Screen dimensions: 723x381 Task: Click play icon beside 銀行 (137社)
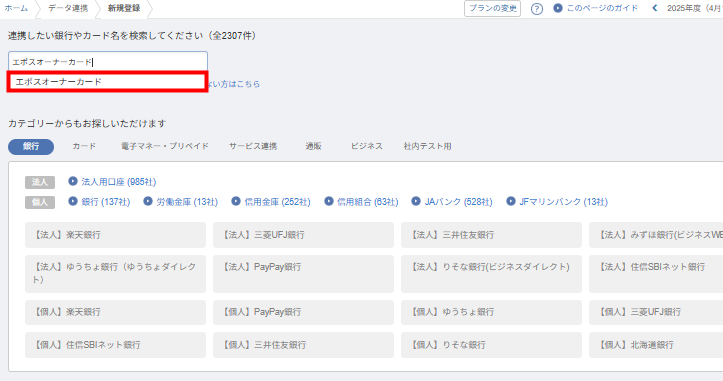pos(73,202)
